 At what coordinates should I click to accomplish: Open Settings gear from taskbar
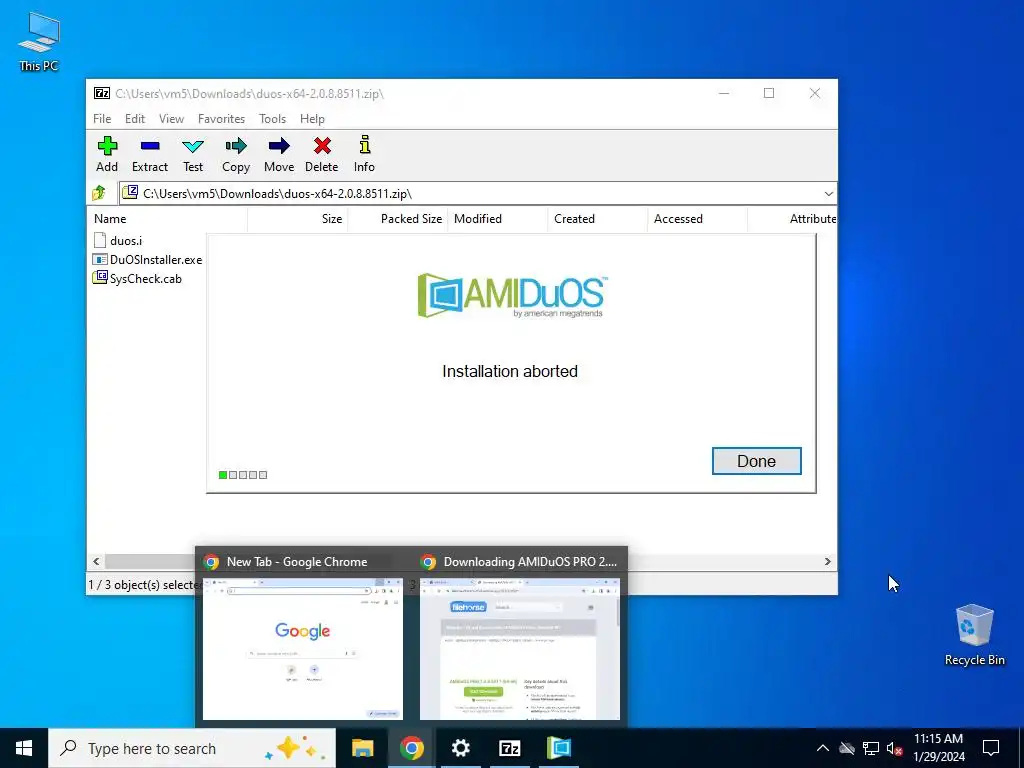click(460, 748)
